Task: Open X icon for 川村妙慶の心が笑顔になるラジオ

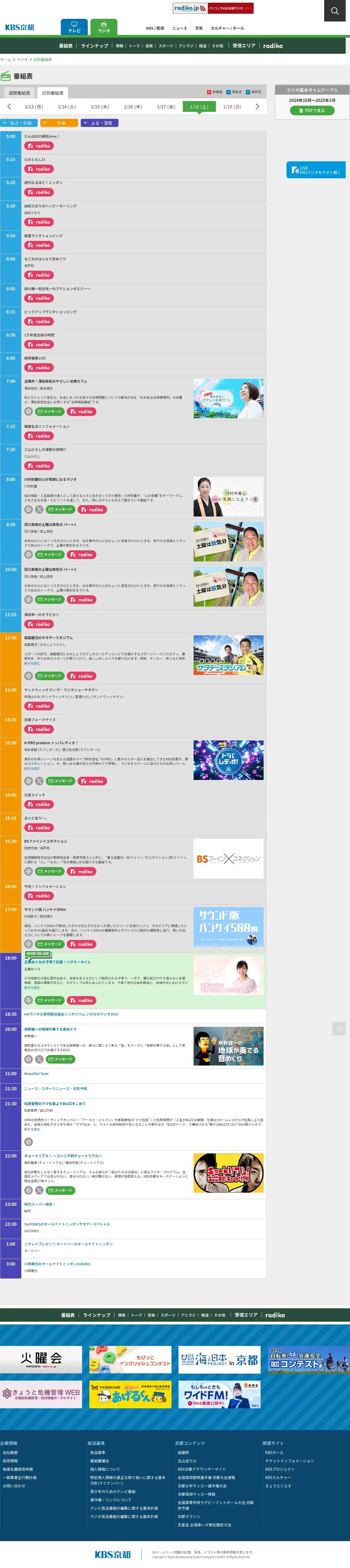Action: (x=39, y=509)
